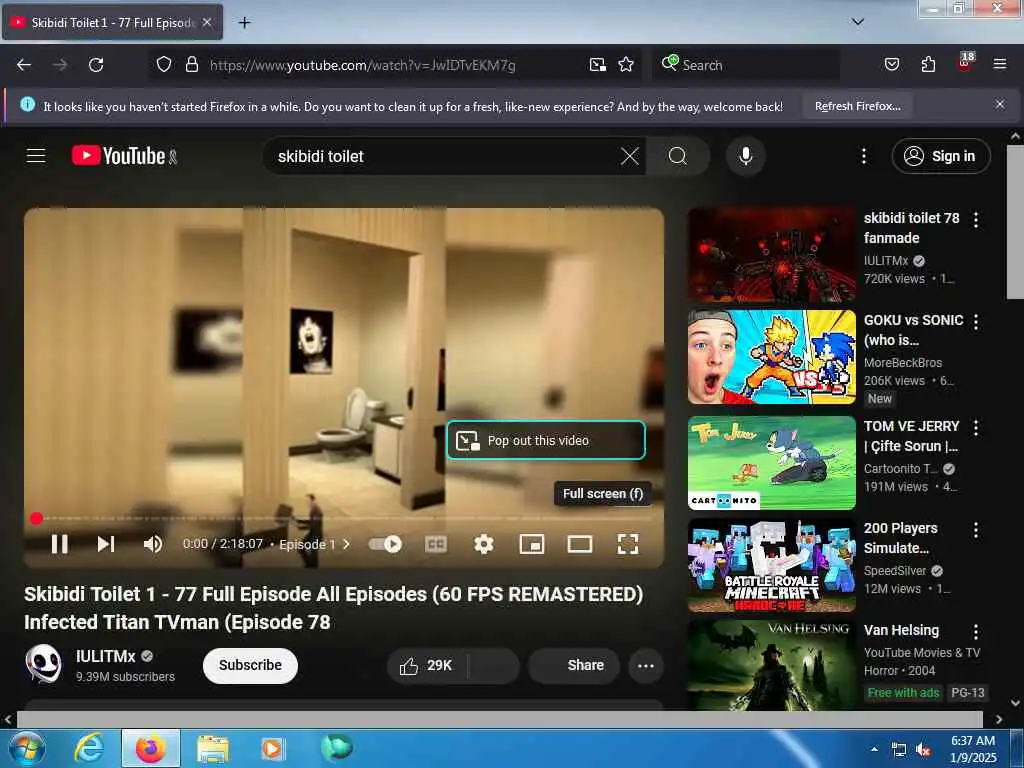This screenshot has width=1024, height=768.
Task: Open options for skibidi toilet 78 fanmade
Action: click(976, 219)
